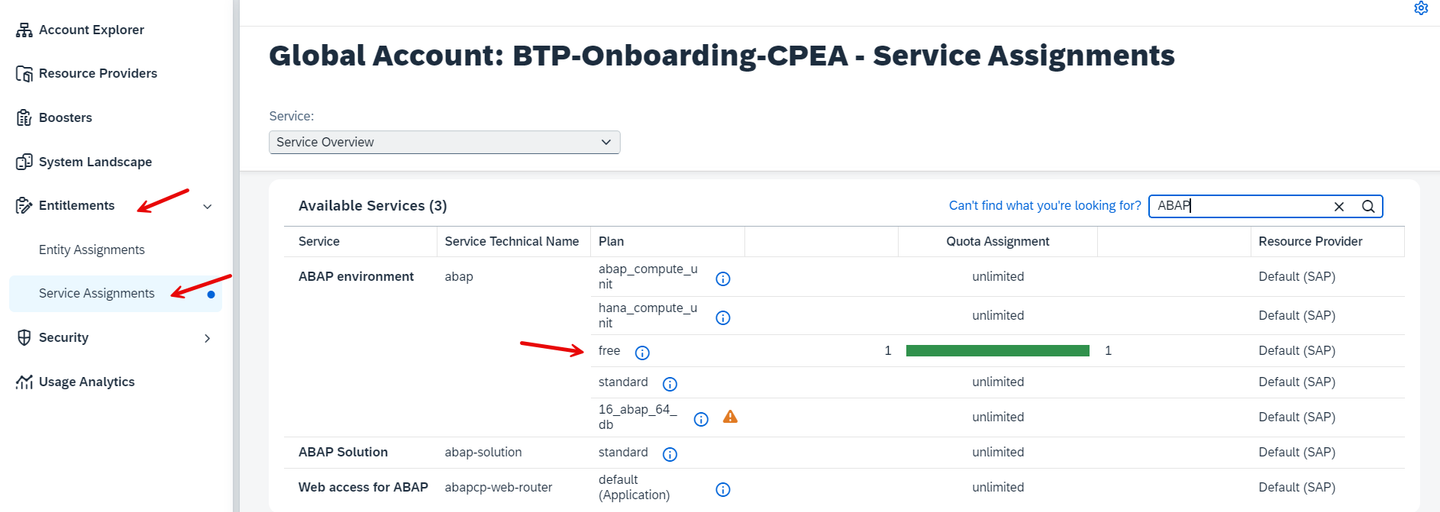Screen dimensions: 1440x512
Task: Click info icon next to abap_compute_unit plan
Action: tap(723, 279)
